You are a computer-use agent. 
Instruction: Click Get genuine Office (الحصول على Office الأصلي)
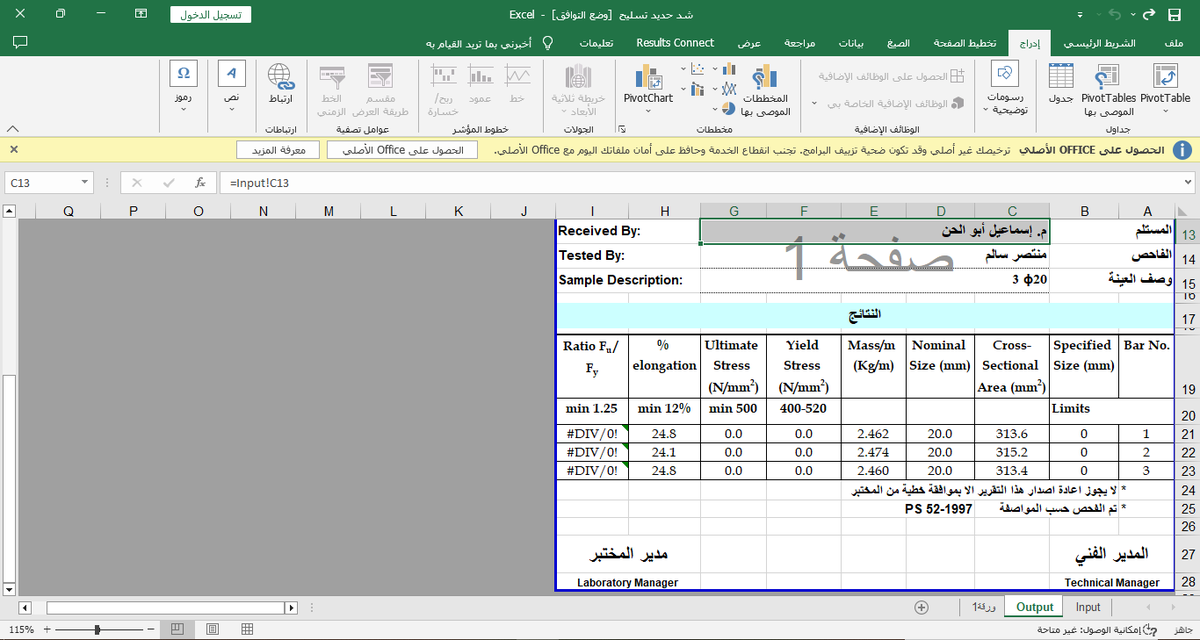pos(402,149)
